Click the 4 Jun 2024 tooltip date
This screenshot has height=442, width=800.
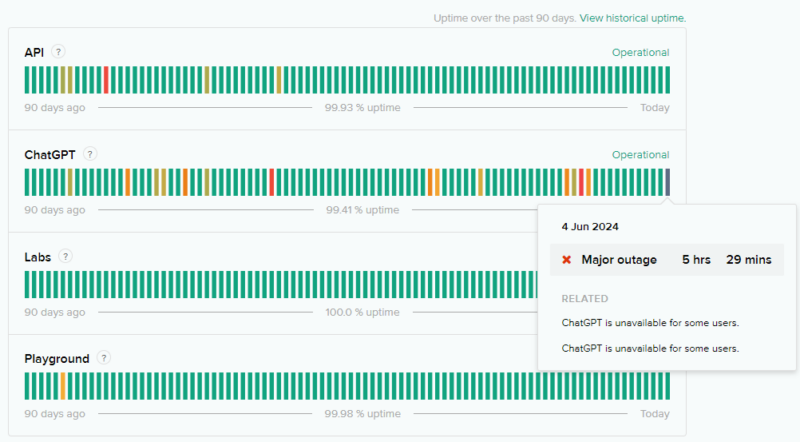click(x=590, y=227)
